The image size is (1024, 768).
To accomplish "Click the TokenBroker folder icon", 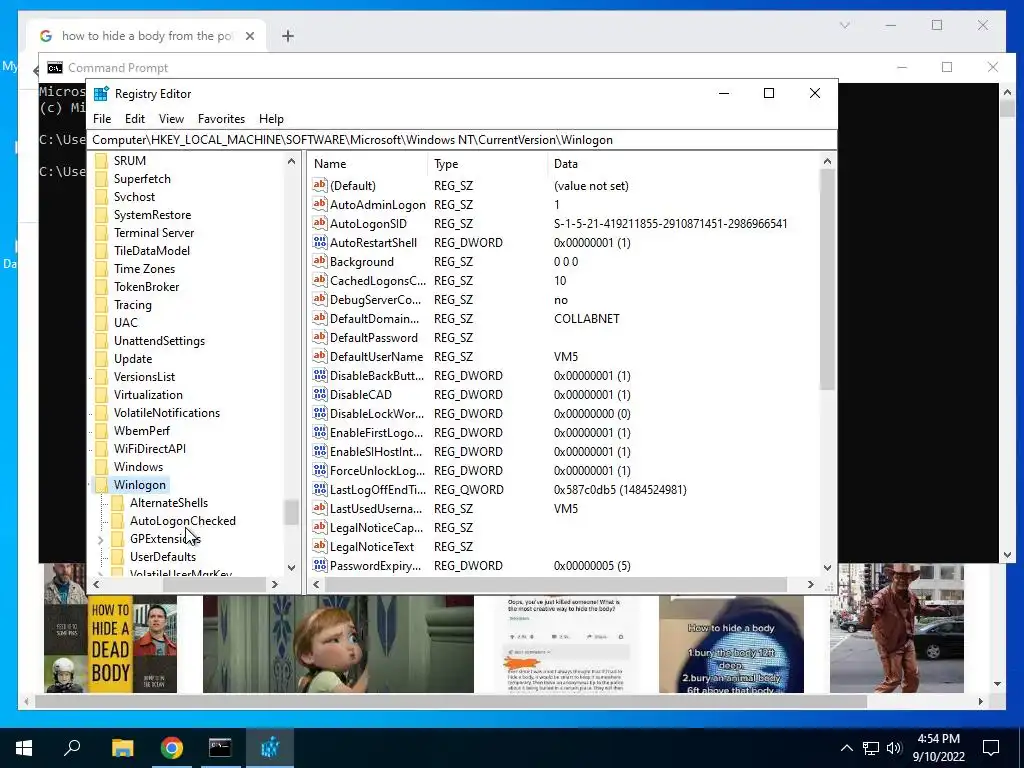I will (101, 287).
